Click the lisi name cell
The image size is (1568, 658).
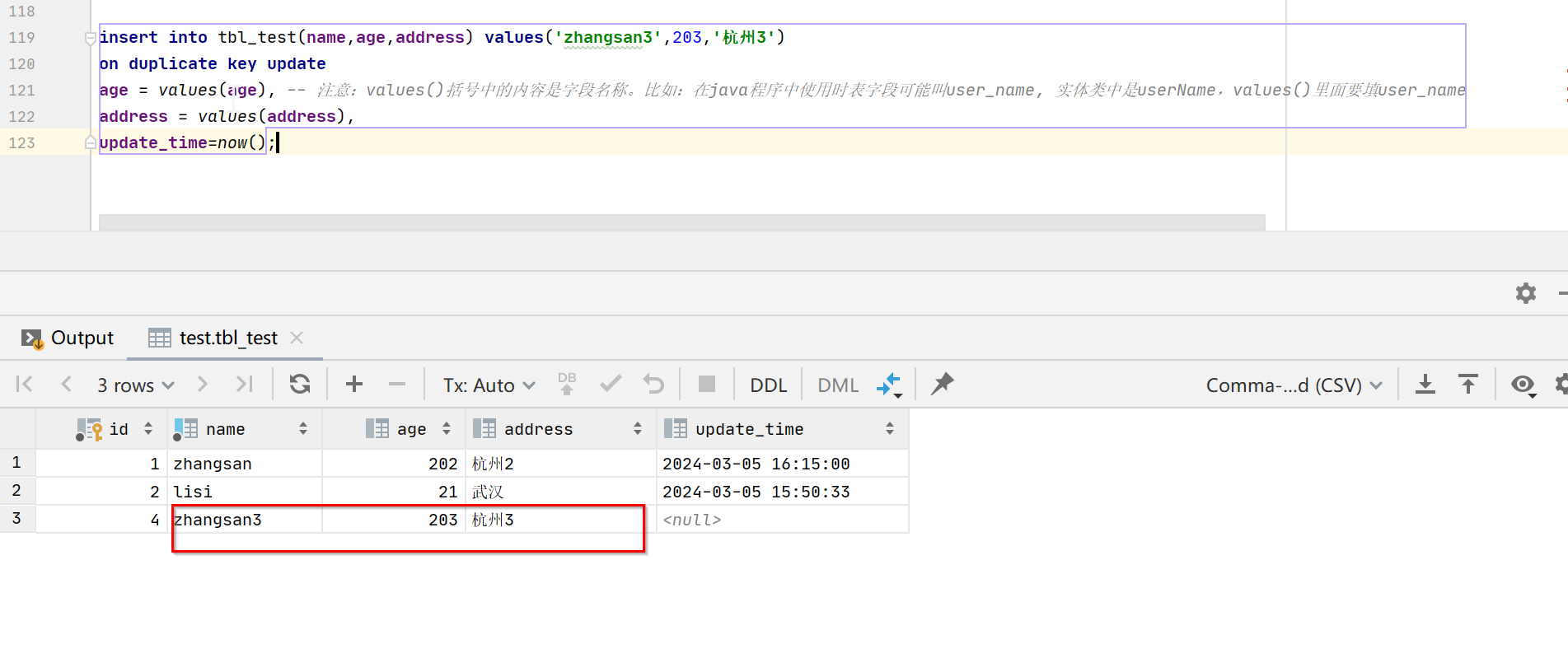[x=245, y=492]
